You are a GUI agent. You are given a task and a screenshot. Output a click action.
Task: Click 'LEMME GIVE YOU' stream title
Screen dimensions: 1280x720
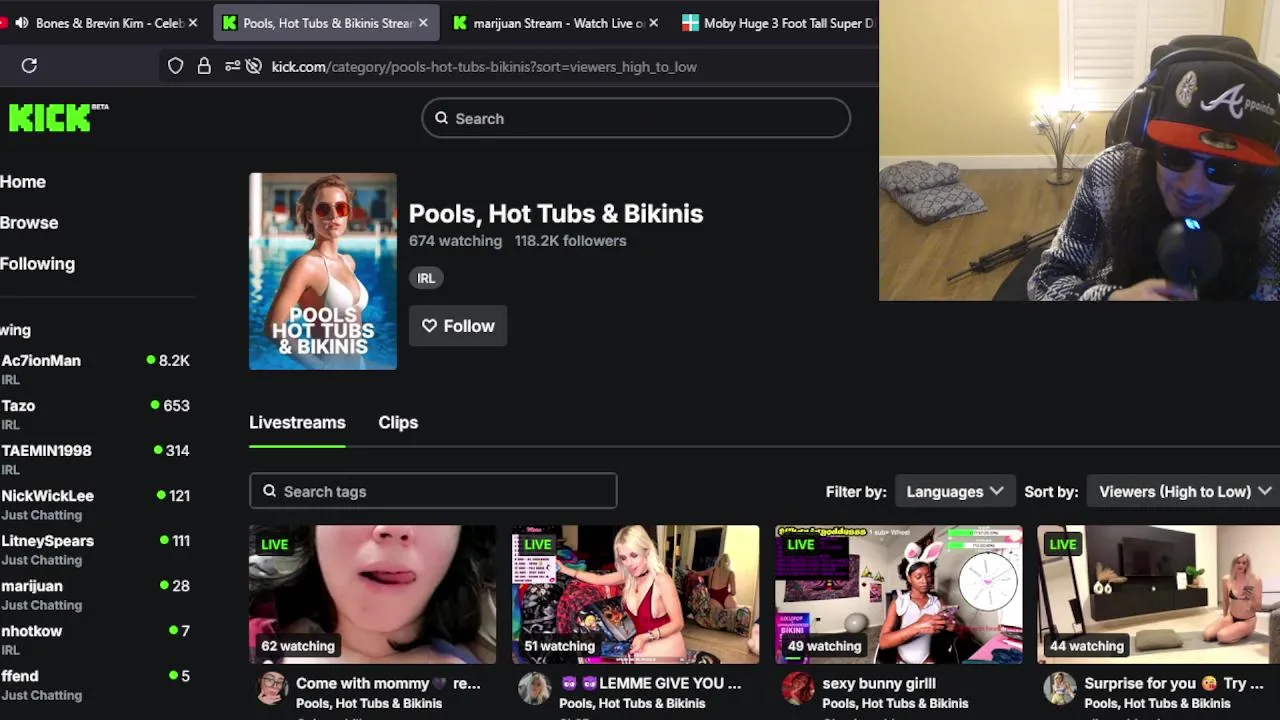tap(650, 684)
